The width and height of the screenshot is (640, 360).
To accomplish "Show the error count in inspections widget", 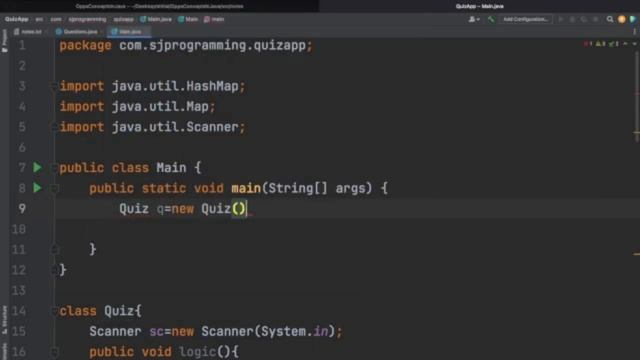I will 588,44.
